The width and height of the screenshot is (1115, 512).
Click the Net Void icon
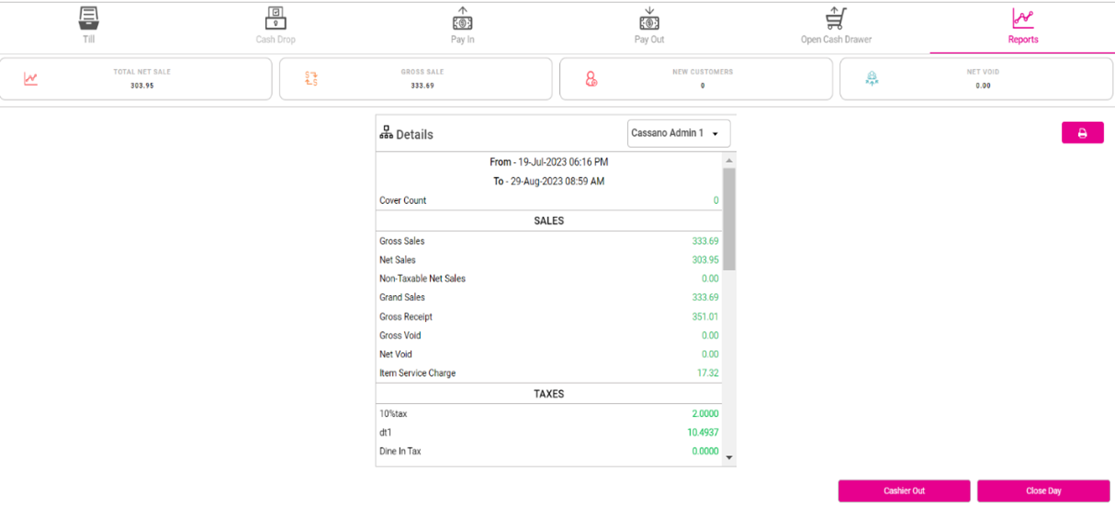click(871, 79)
